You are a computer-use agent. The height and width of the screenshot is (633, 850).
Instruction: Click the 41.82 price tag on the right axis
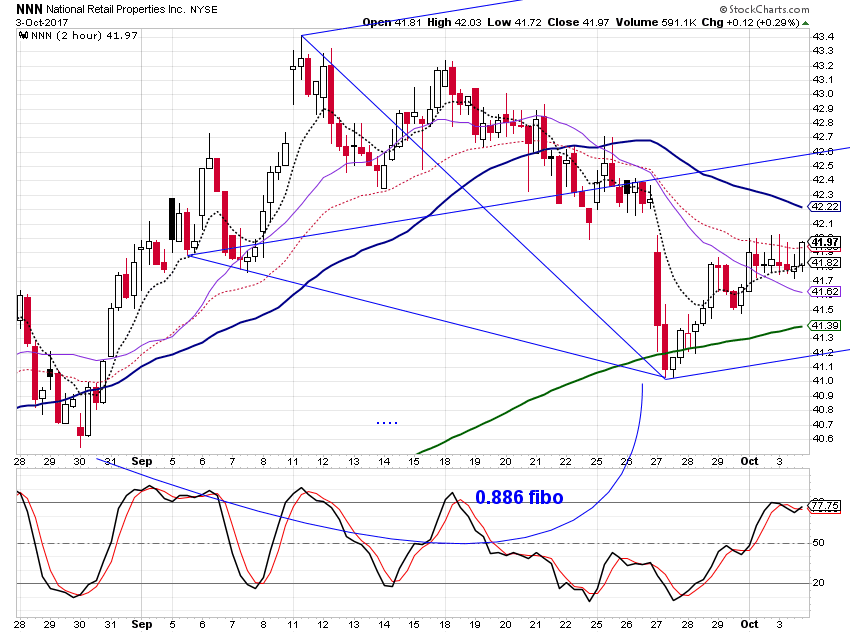point(825,263)
